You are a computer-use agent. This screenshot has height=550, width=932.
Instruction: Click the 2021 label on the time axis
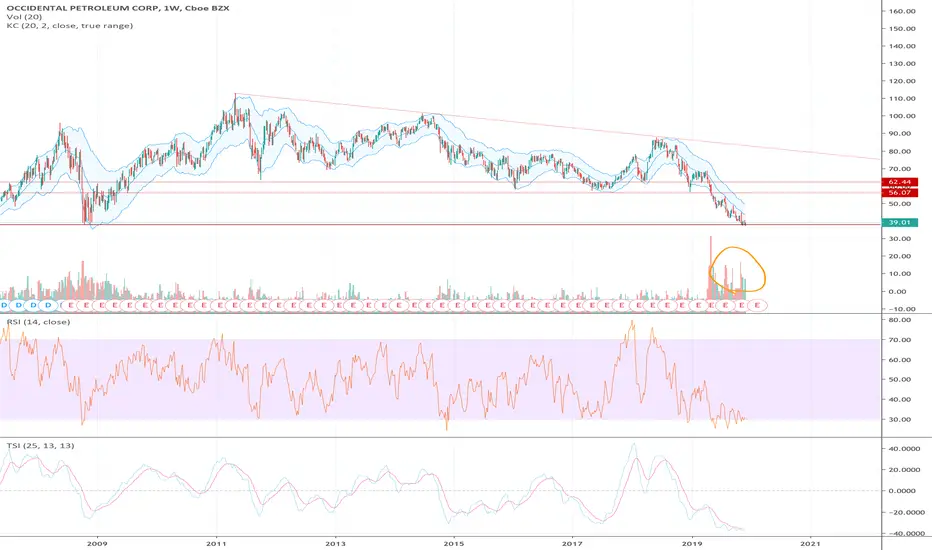pyautogui.click(x=810, y=543)
